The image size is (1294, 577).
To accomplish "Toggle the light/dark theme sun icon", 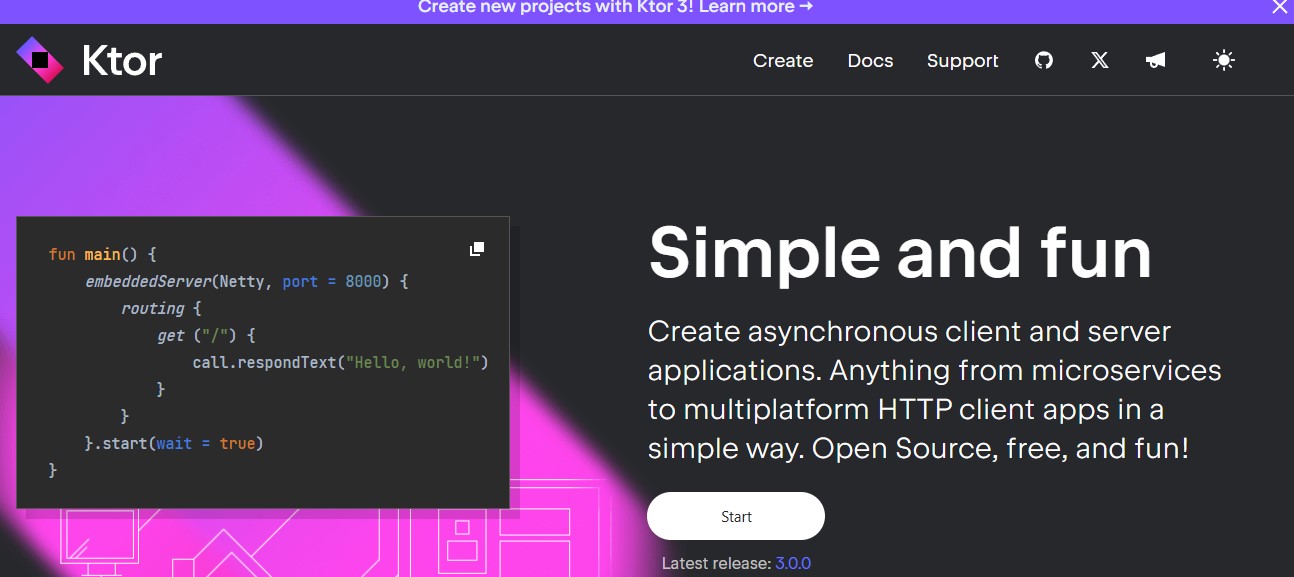I will coord(1224,61).
